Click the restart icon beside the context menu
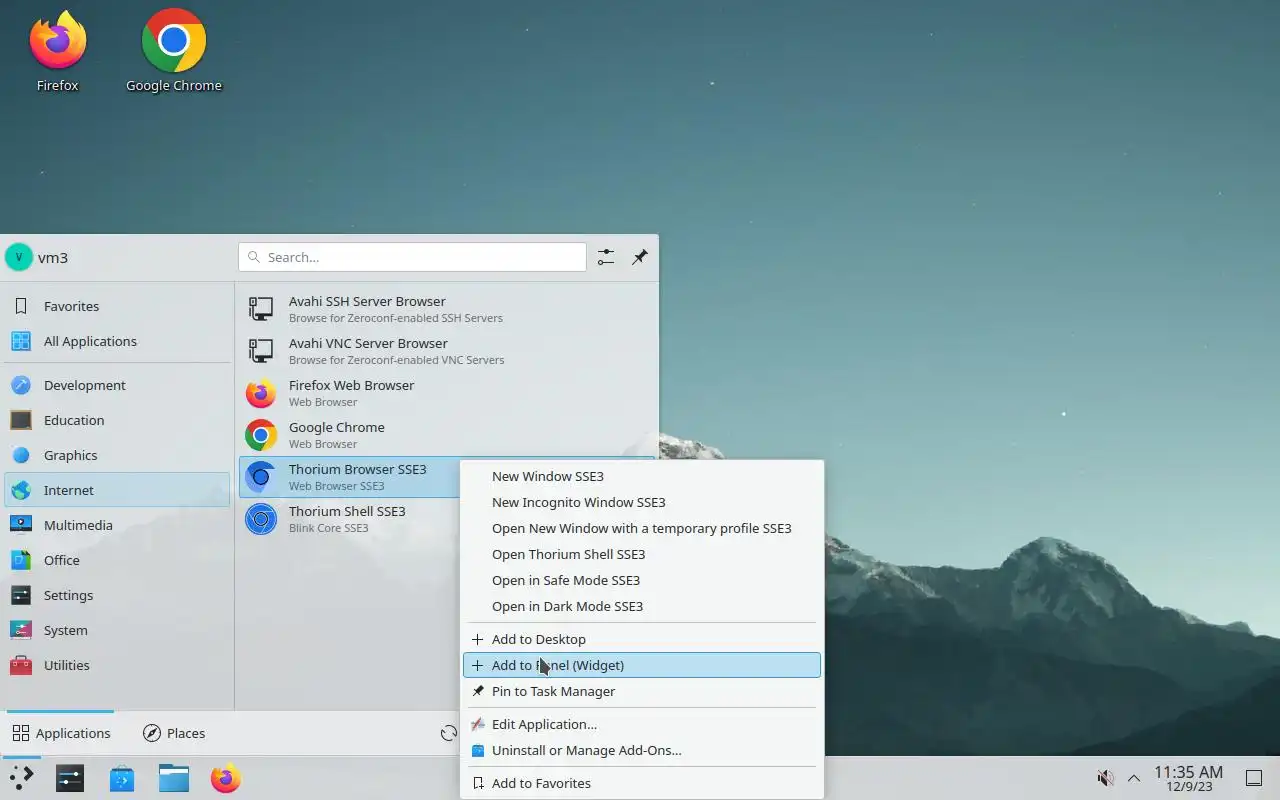 (449, 733)
